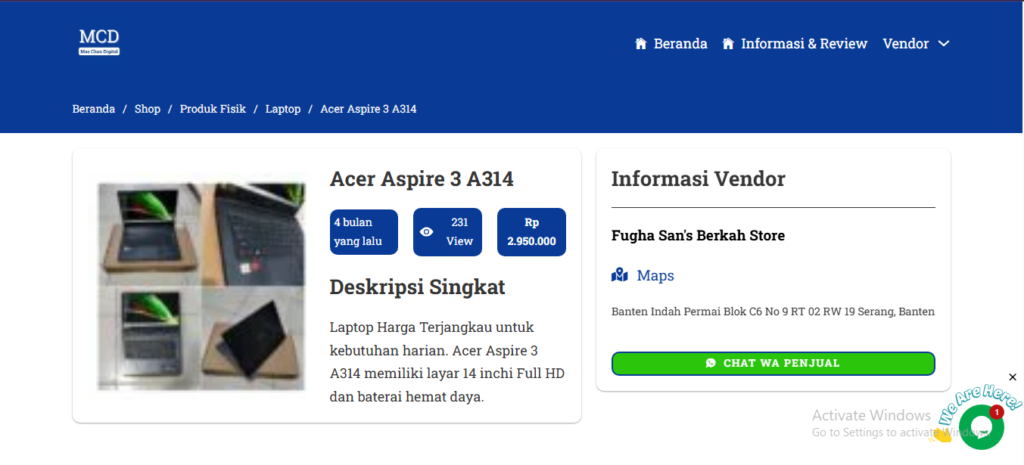Click the Fugha San's Berkah Store name

(x=698, y=235)
